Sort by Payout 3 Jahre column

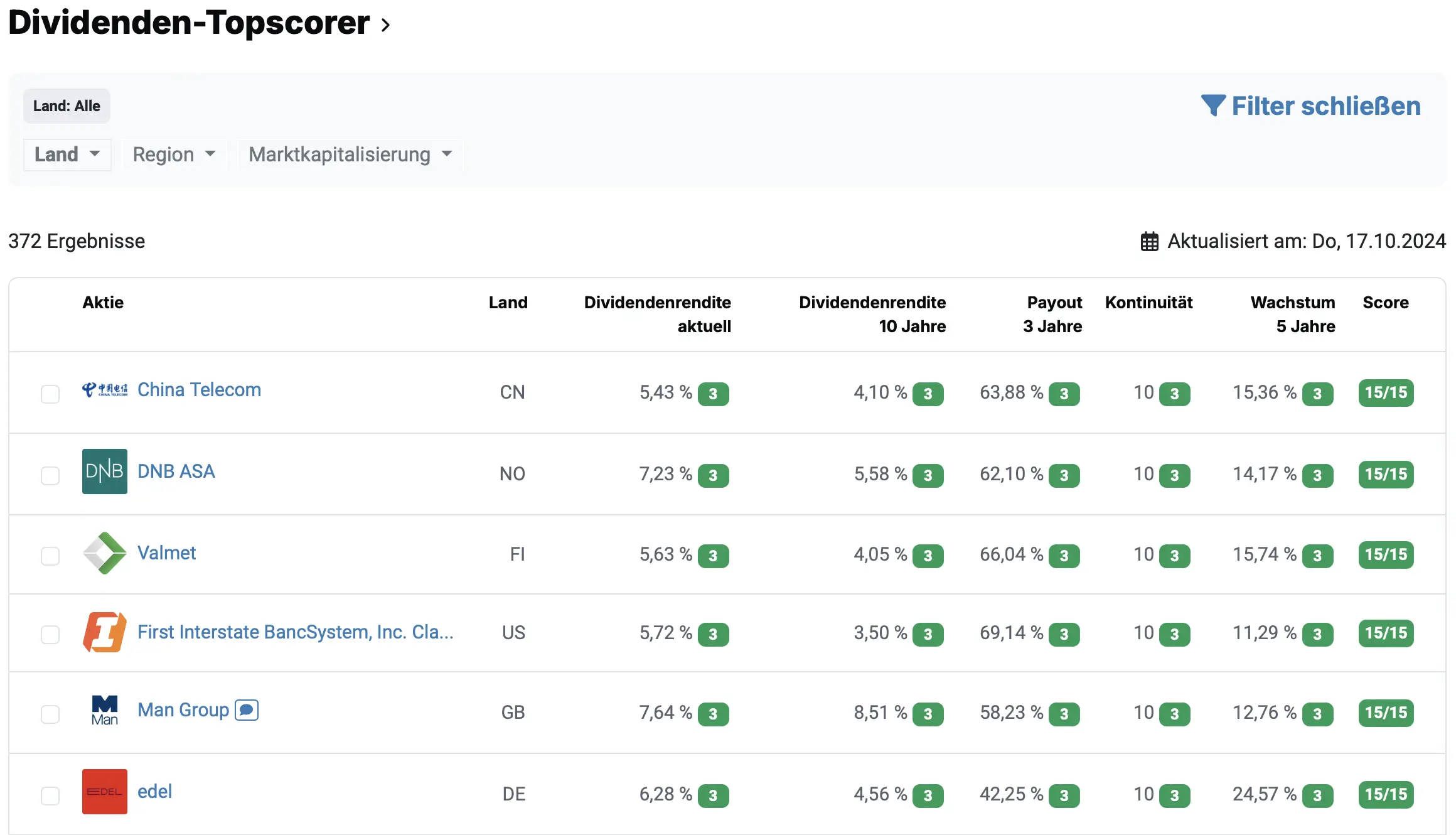pyautogui.click(x=1052, y=315)
